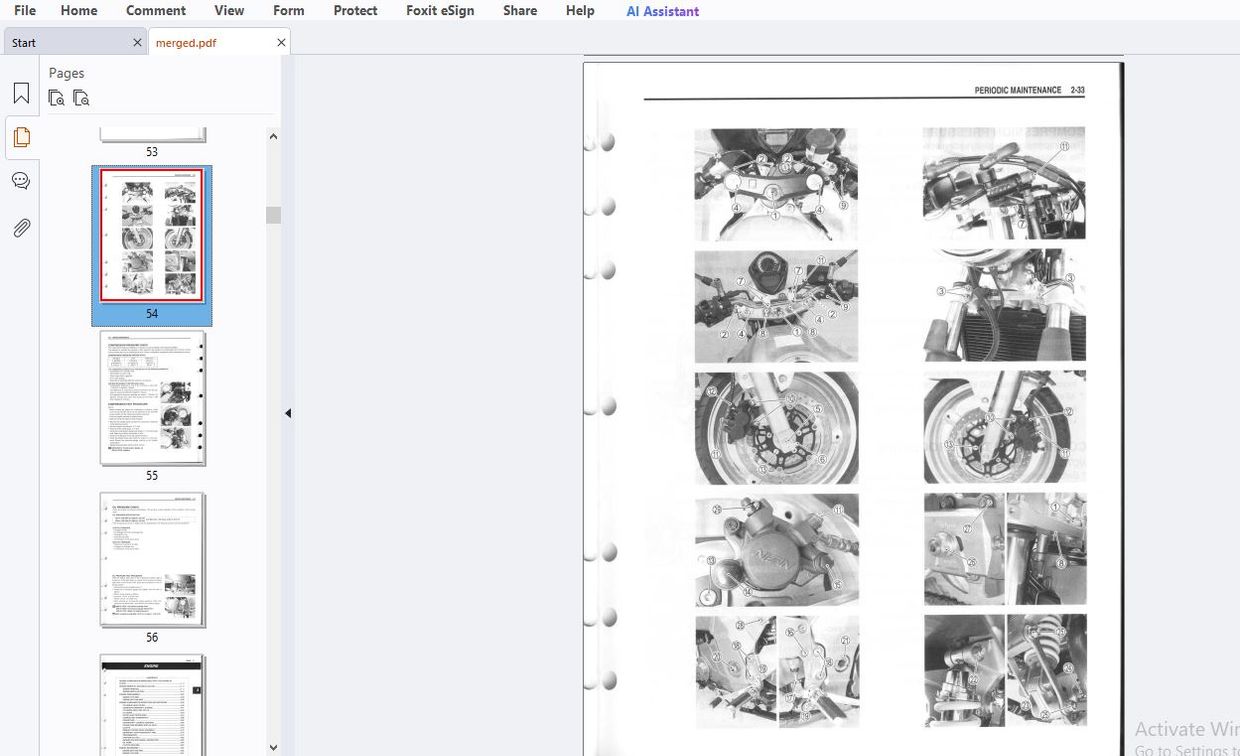Open the AI Assistant
Viewport: 1240px width, 756px height.
(x=661, y=11)
